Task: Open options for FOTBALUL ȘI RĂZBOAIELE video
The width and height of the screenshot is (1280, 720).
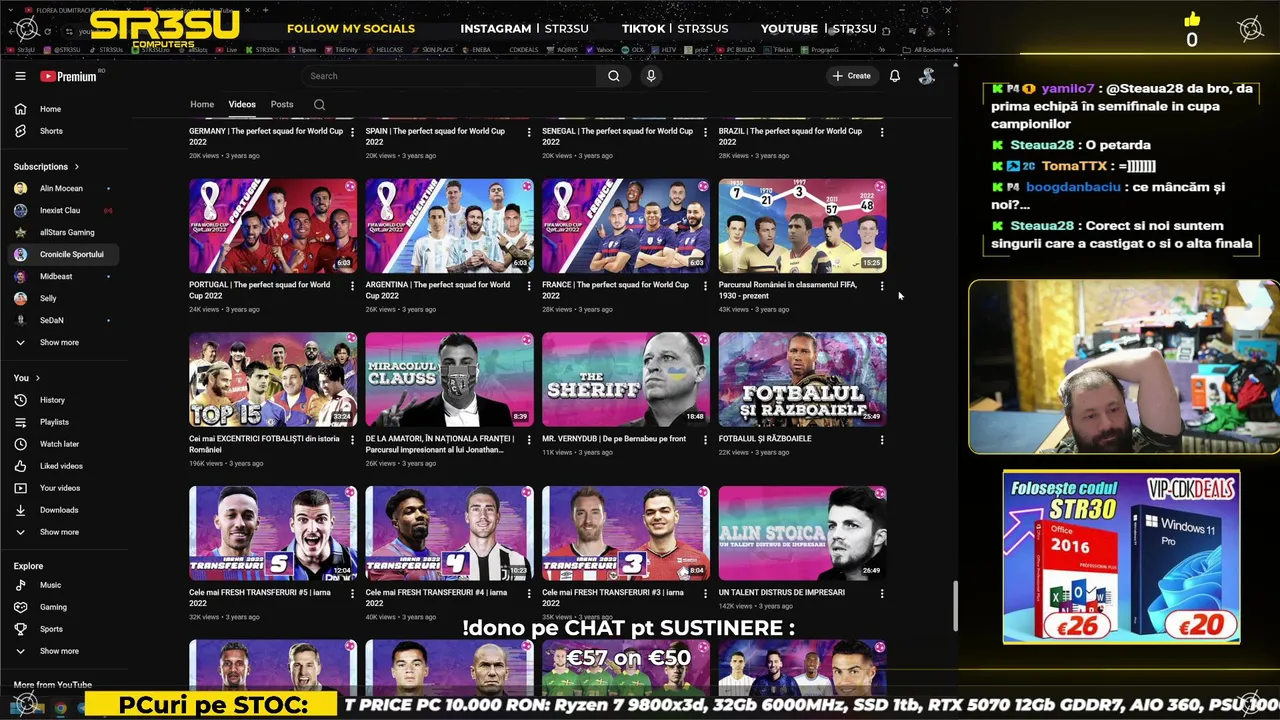Action: coord(882,440)
